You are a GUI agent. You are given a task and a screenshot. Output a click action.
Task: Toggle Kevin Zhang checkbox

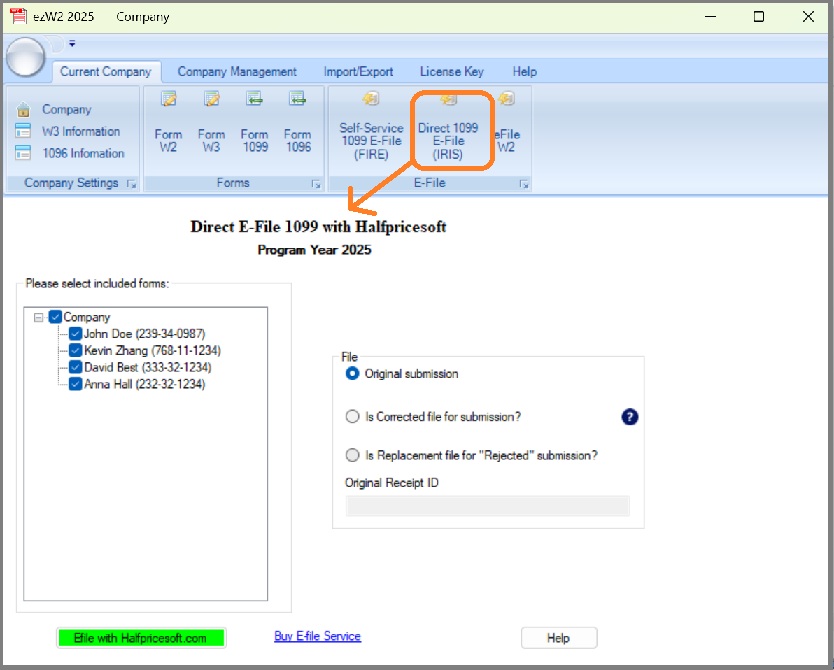pyautogui.click(x=76, y=351)
